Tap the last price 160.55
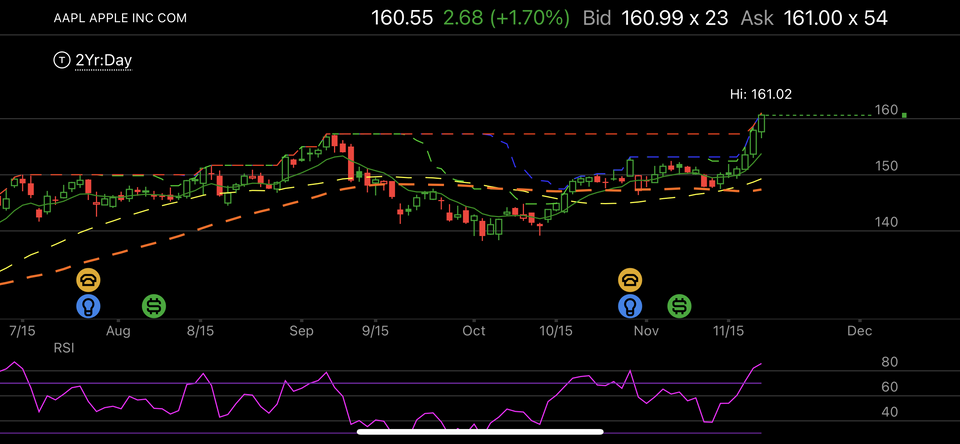Viewport: 960px width, 444px height. 403,18
